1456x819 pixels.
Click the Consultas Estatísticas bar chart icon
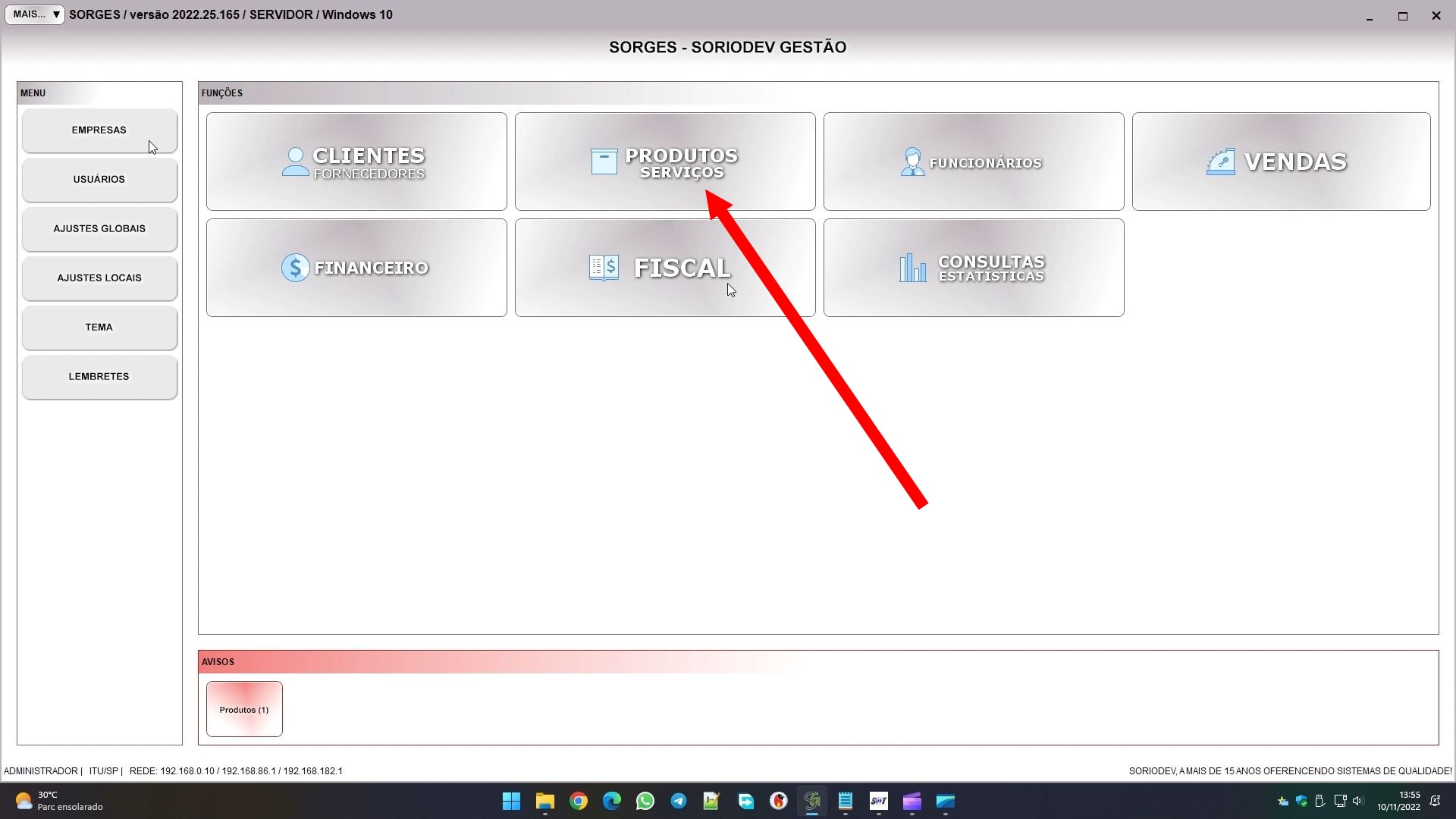(x=912, y=268)
